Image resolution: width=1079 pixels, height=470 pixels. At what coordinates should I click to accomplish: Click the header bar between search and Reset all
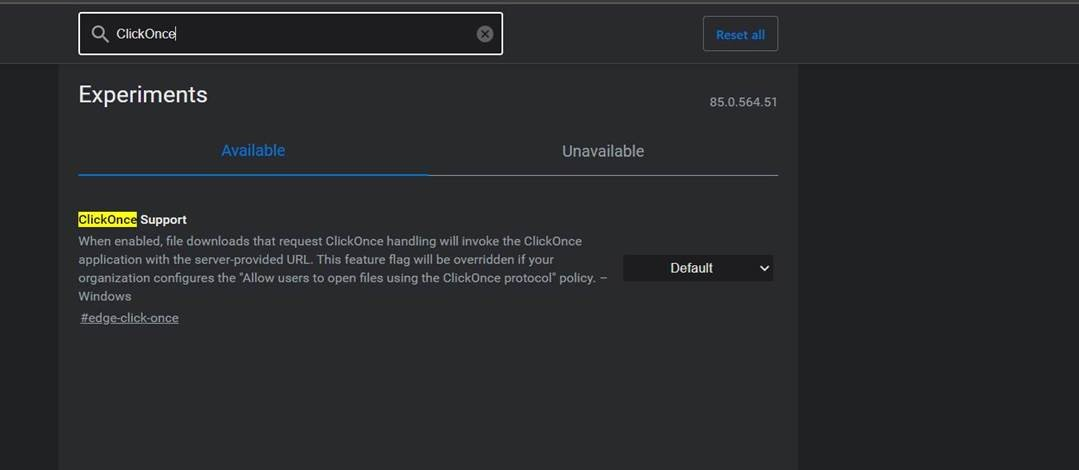click(x=602, y=34)
